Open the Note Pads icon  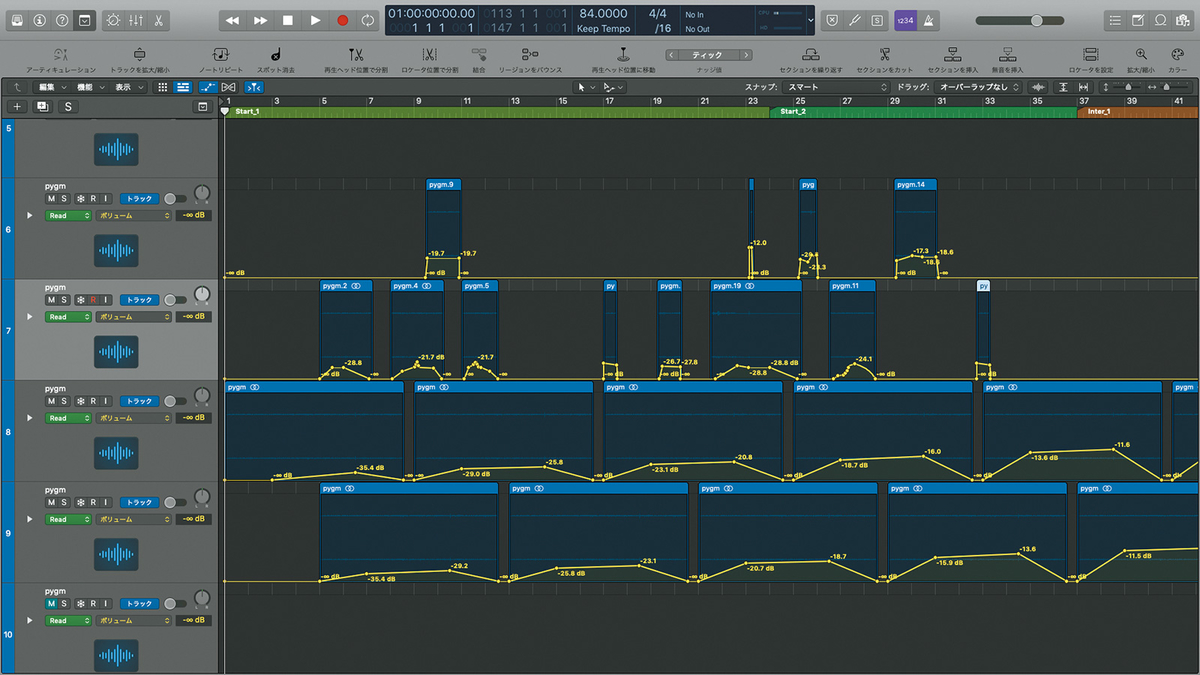pos(1138,20)
